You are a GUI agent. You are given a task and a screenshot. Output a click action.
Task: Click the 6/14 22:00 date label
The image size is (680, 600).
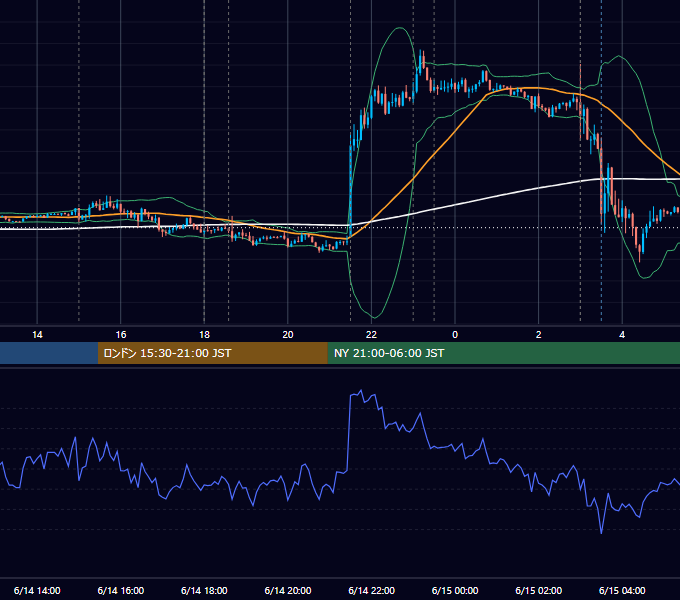[372, 590]
